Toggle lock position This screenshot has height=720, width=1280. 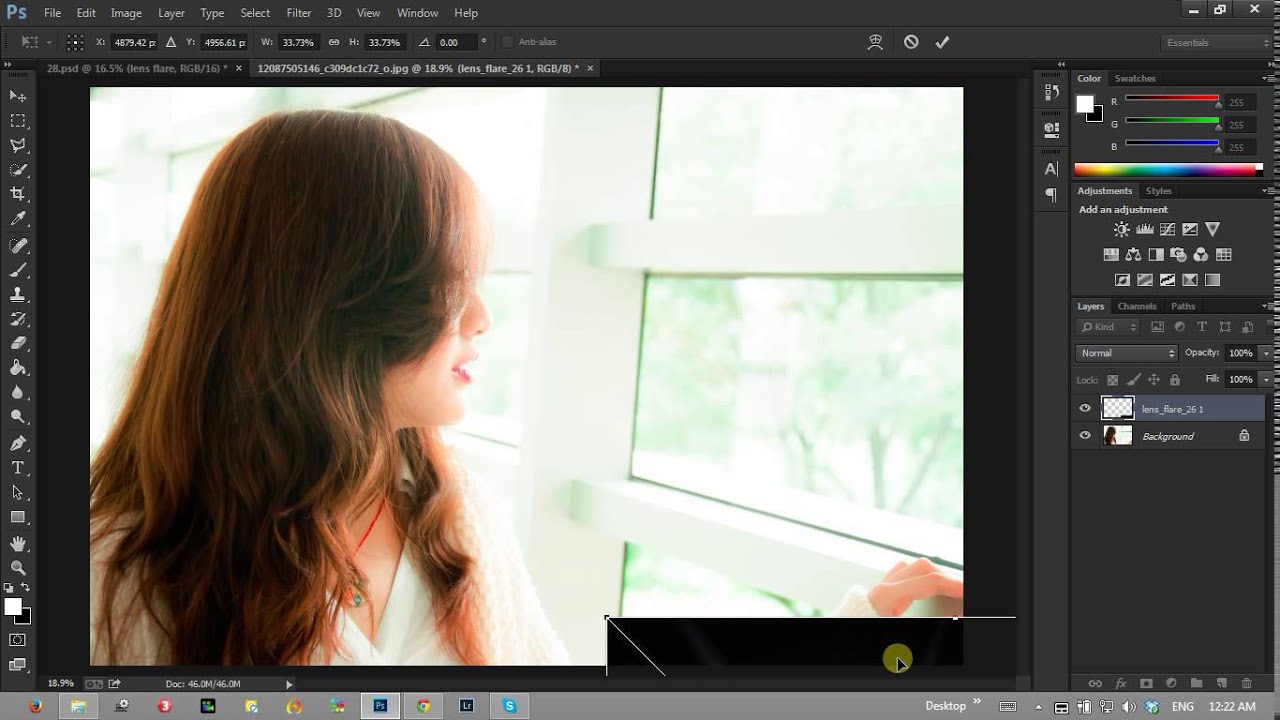[x=1154, y=380]
